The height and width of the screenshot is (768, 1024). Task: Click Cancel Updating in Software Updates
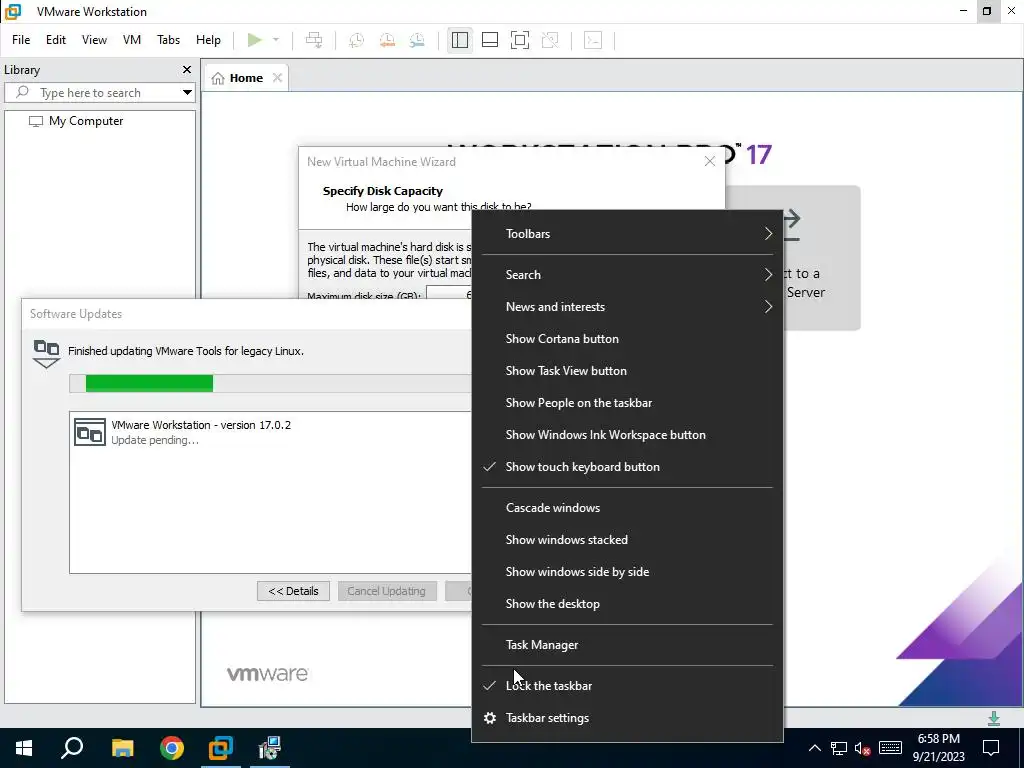pyautogui.click(x=387, y=591)
